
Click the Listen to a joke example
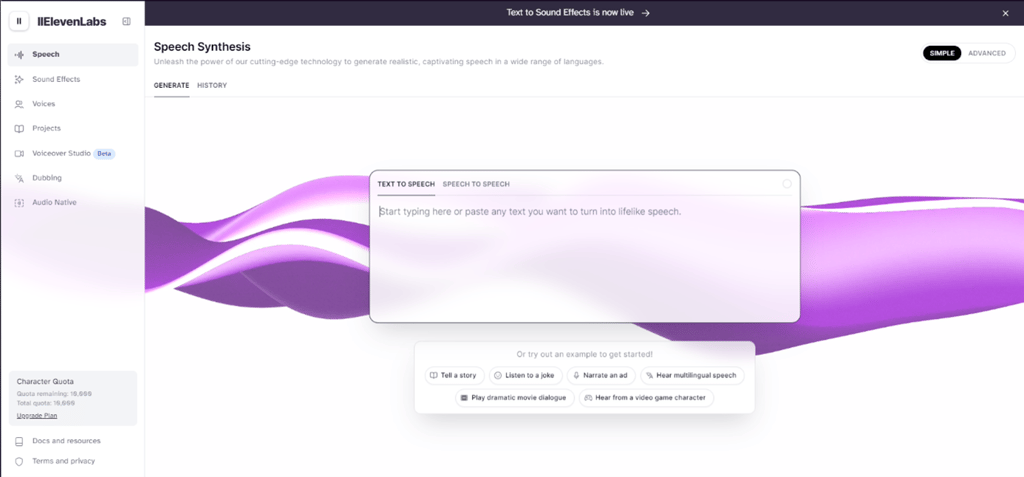click(525, 376)
